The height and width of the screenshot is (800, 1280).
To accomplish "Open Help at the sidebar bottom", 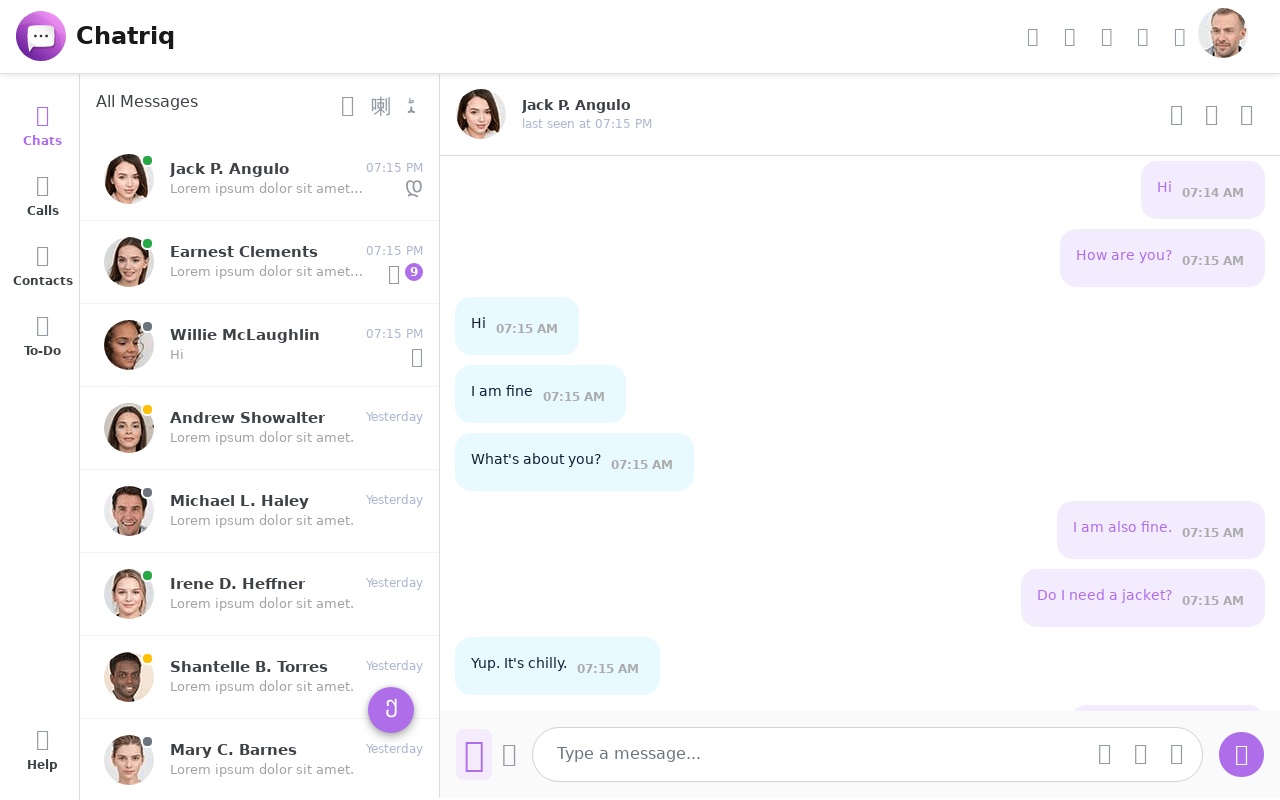I will (42, 751).
